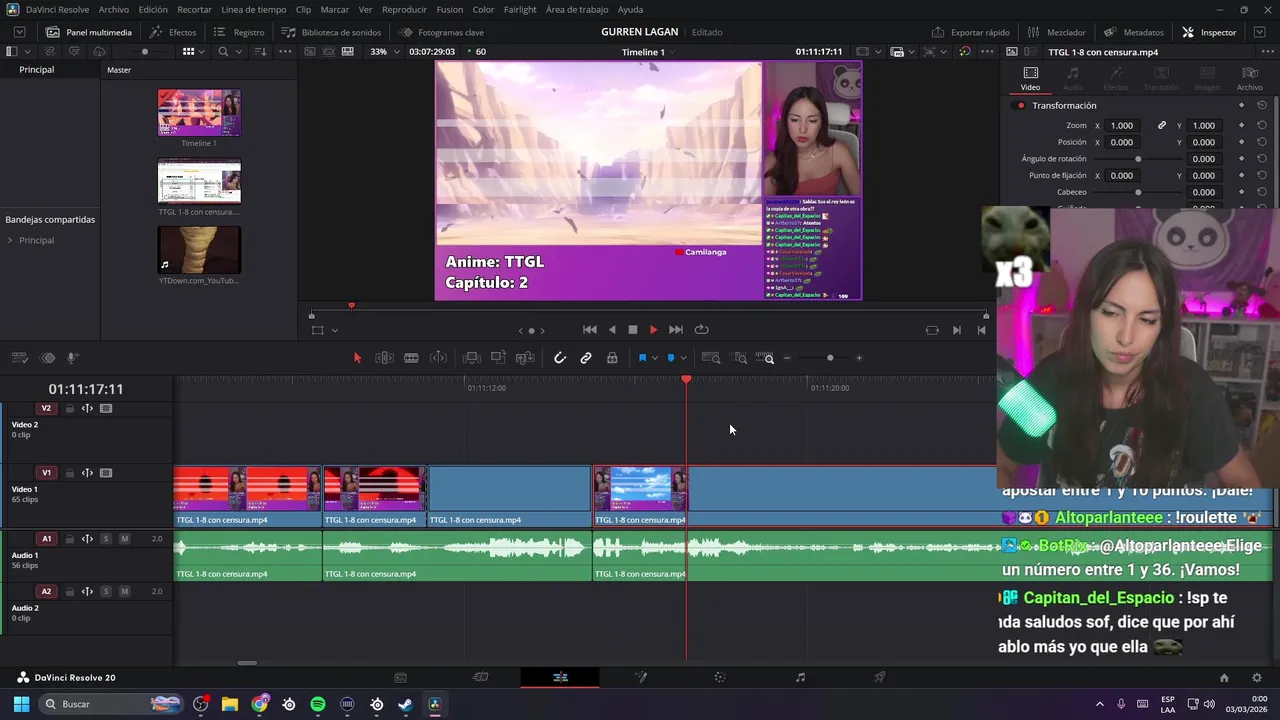The width and height of the screenshot is (1280, 720).
Task: Click the overwrite clip icon
Action: point(498,358)
